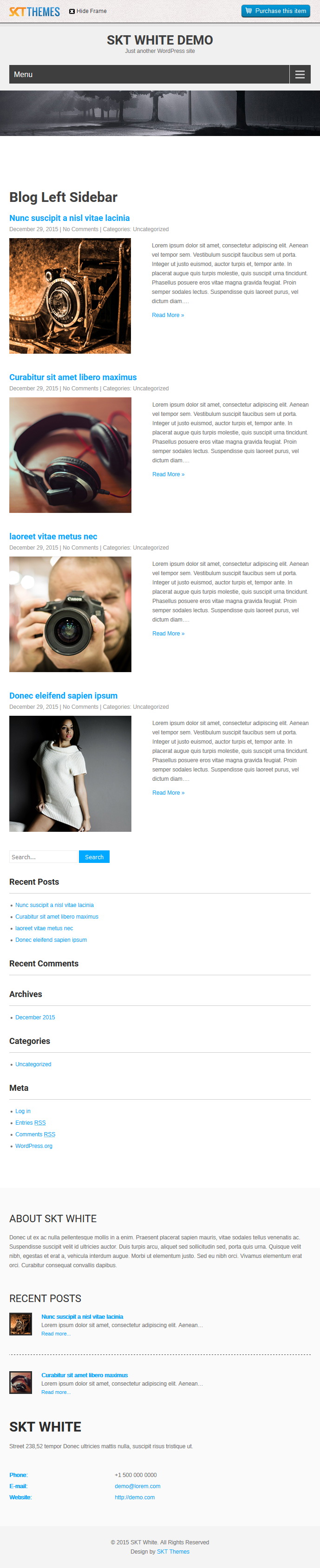Open the photographer with Canon camera image

coord(70,614)
